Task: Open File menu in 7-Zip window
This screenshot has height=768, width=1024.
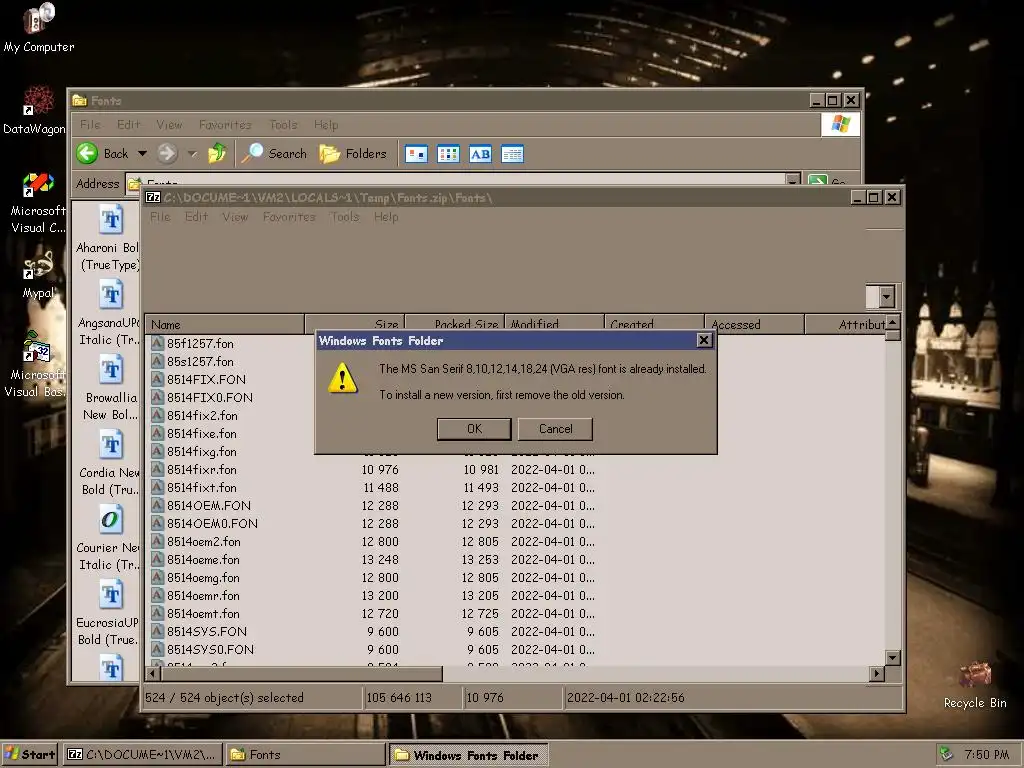Action: 160,217
